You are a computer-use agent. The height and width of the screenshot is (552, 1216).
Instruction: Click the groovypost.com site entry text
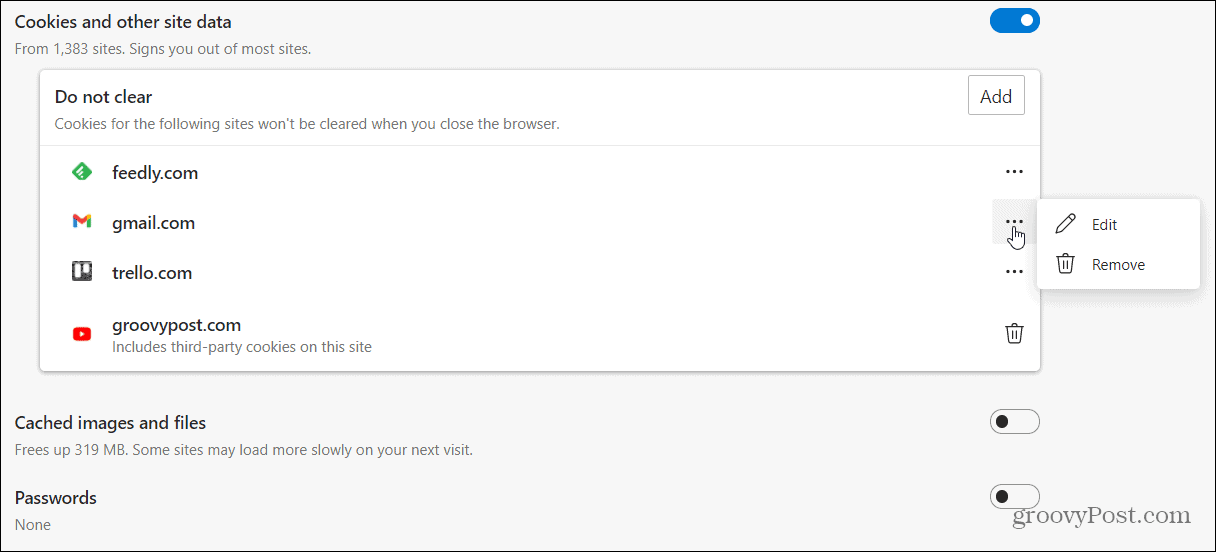[176, 325]
